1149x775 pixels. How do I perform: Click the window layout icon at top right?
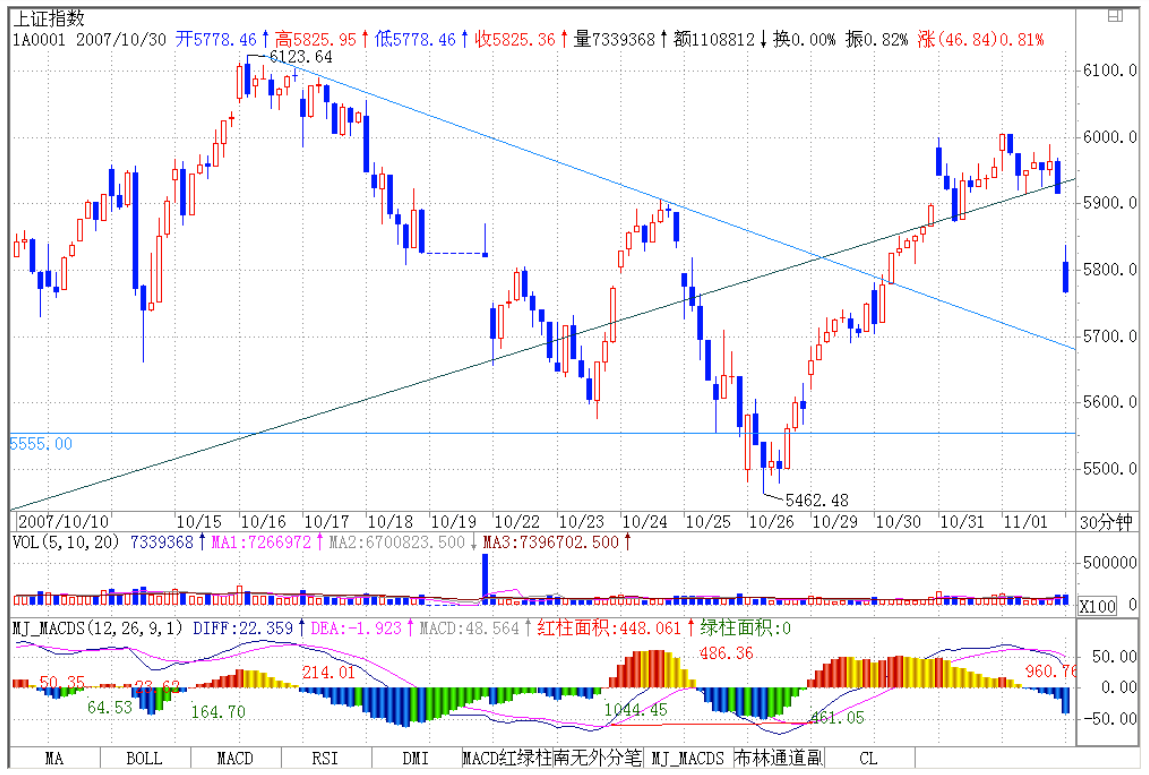click(1115, 15)
